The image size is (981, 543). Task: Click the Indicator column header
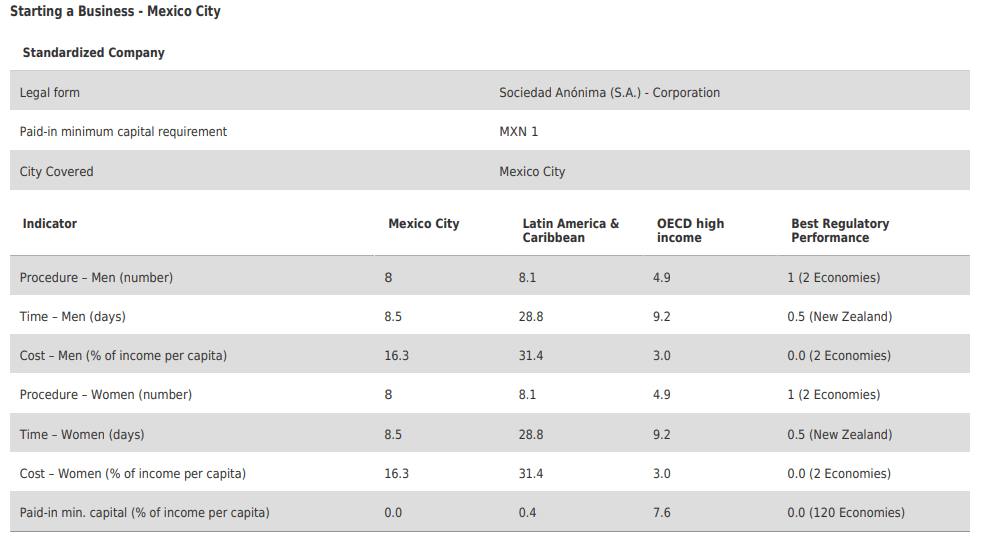click(49, 223)
